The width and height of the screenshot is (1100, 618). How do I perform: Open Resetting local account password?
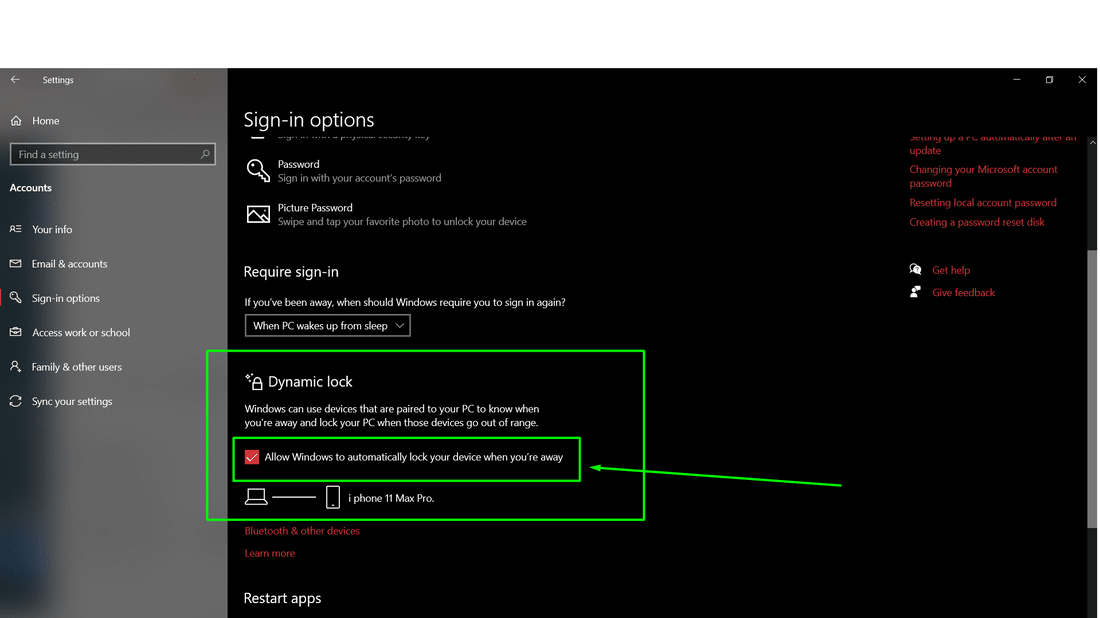click(x=982, y=202)
